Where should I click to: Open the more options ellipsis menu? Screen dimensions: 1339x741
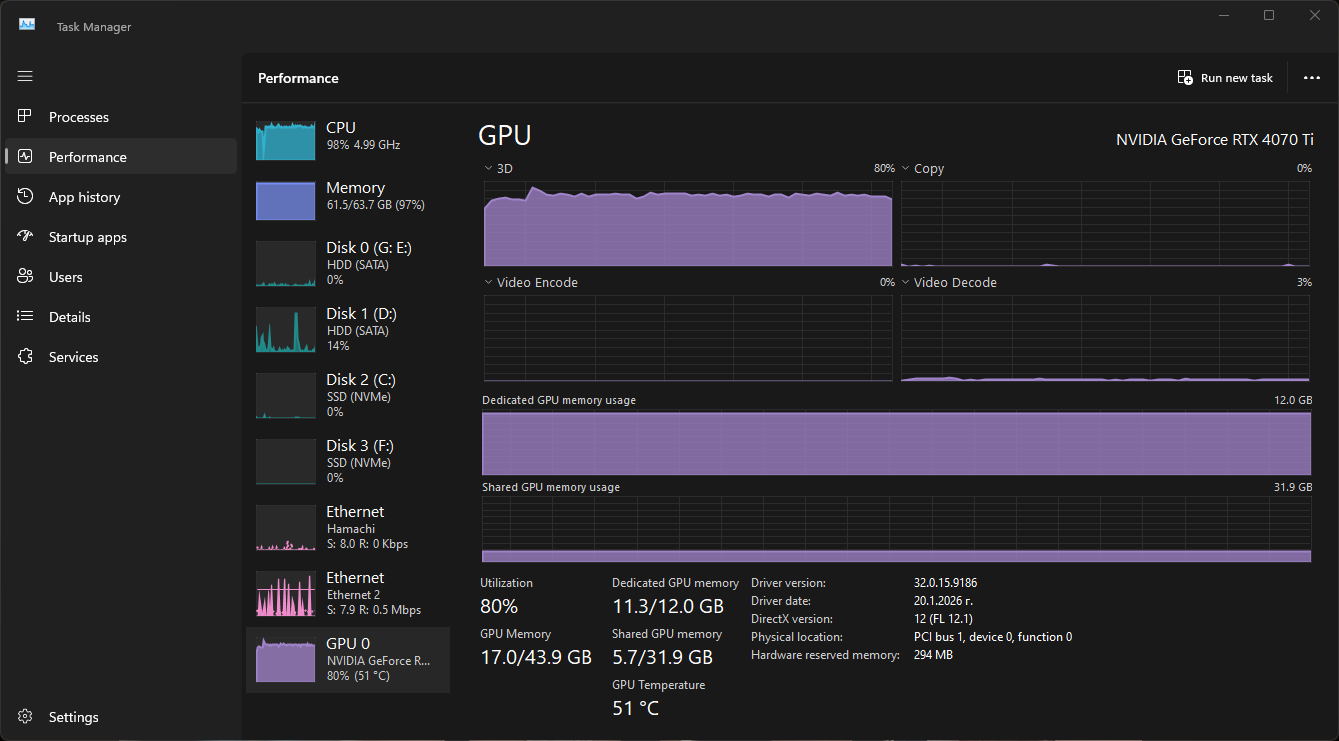click(x=1312, y=78)
